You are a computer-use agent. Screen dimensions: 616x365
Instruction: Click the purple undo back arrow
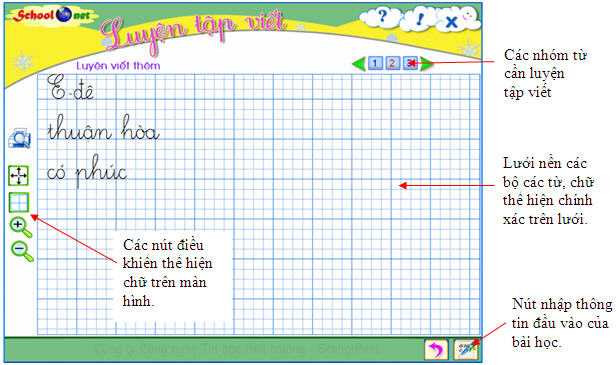[436, 349]
